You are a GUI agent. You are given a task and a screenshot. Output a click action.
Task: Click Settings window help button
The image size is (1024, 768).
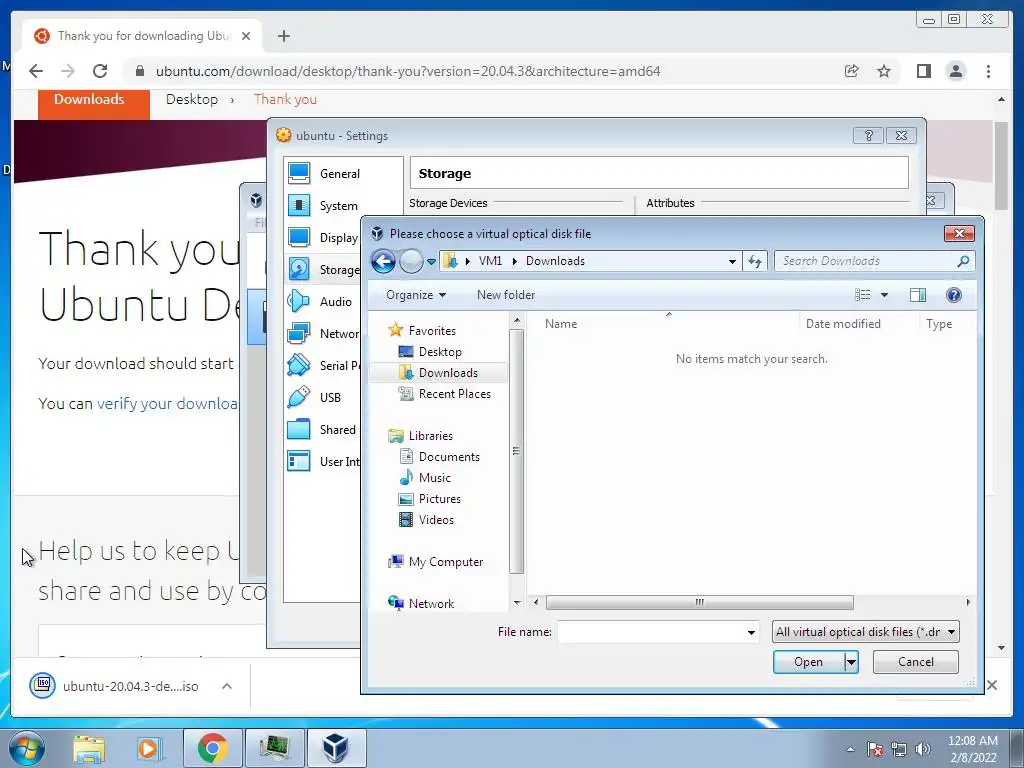[868, 135]
